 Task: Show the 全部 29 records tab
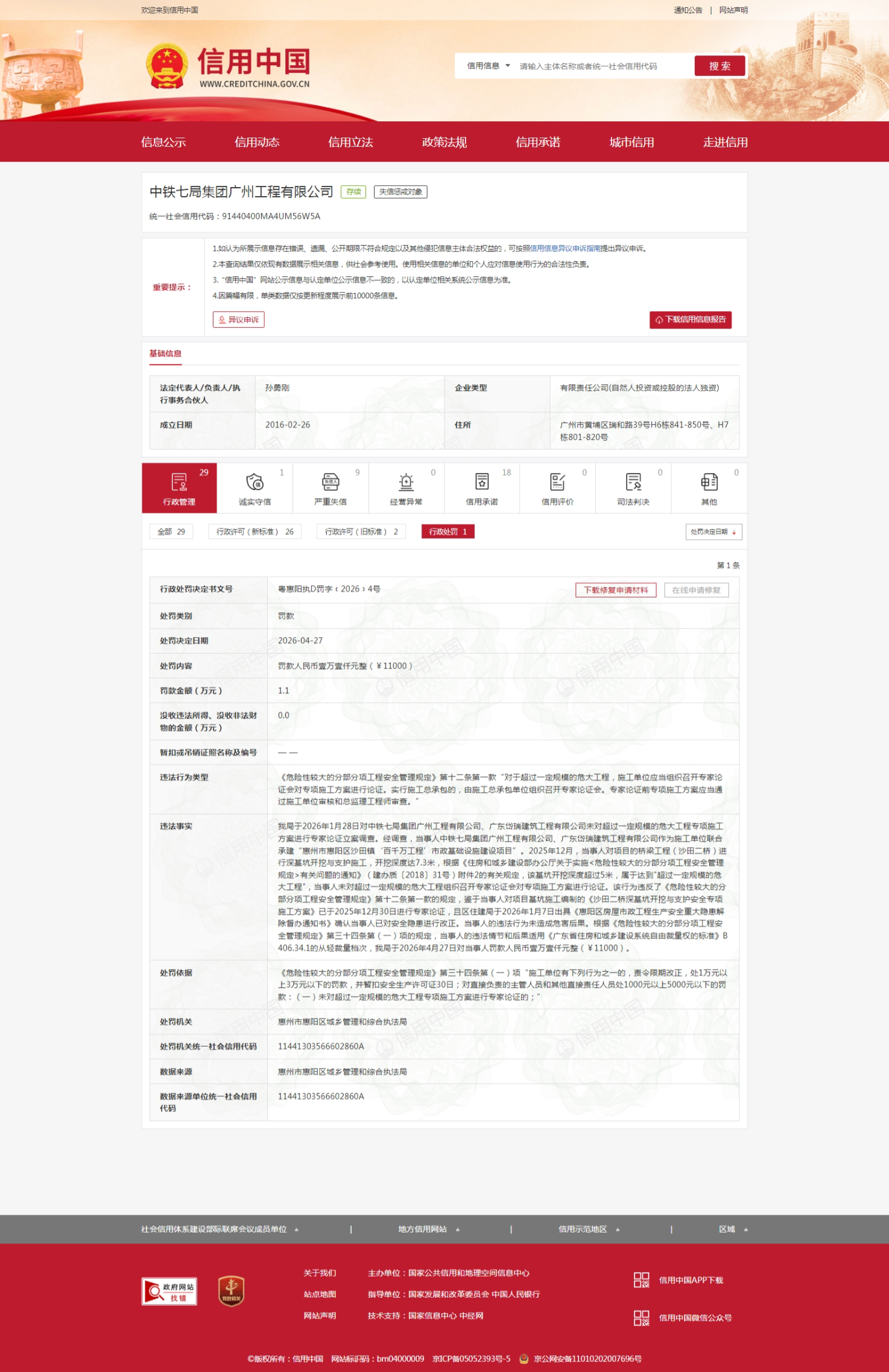(x=171, y=532)
